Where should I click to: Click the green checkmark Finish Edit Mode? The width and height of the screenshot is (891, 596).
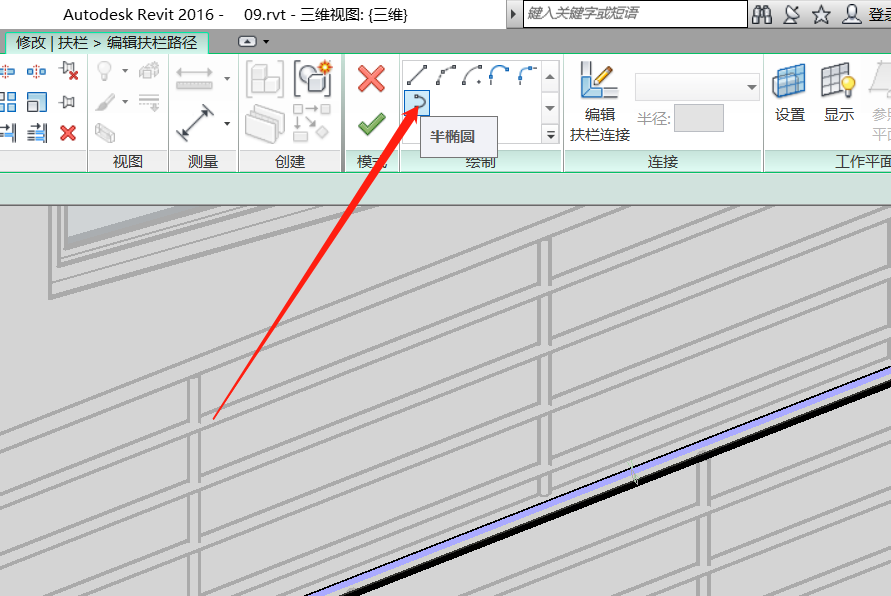[371, 125]
